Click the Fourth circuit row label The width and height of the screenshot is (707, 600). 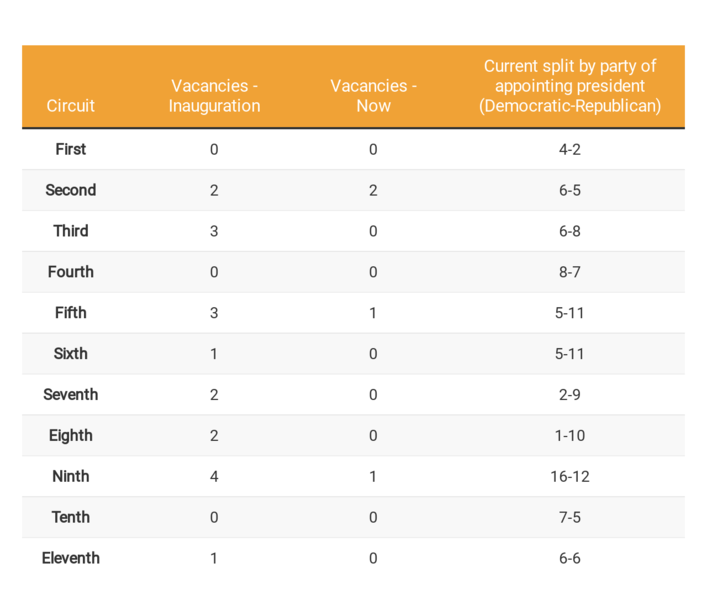pyautogui.click(x=71, y=272)
